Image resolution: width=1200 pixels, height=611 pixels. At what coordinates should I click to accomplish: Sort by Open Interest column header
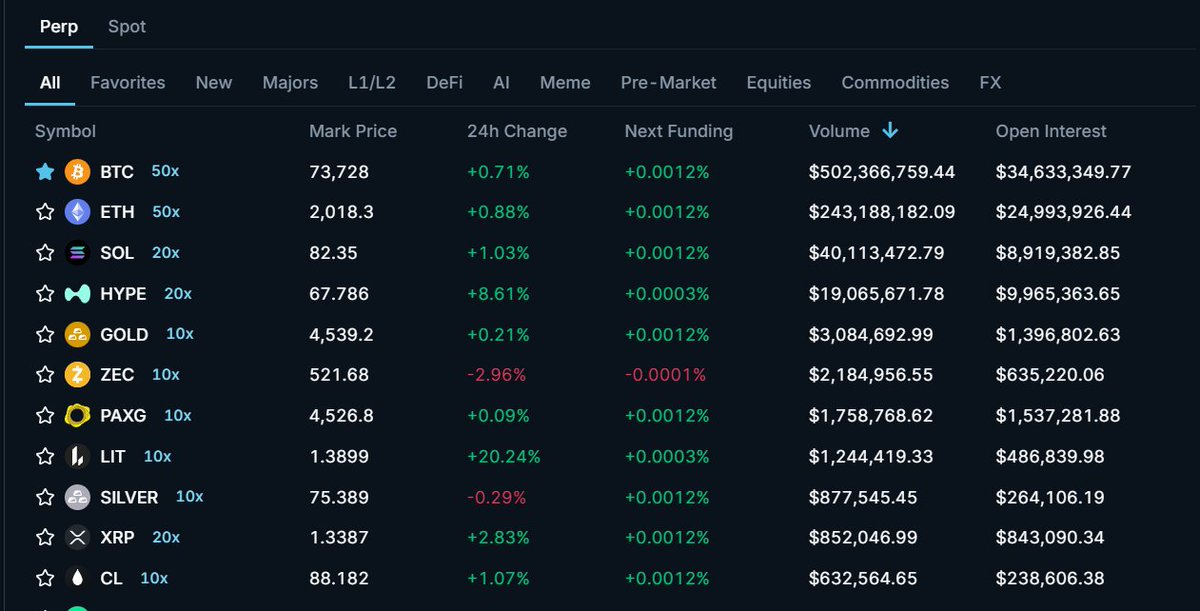(1051, 131)
